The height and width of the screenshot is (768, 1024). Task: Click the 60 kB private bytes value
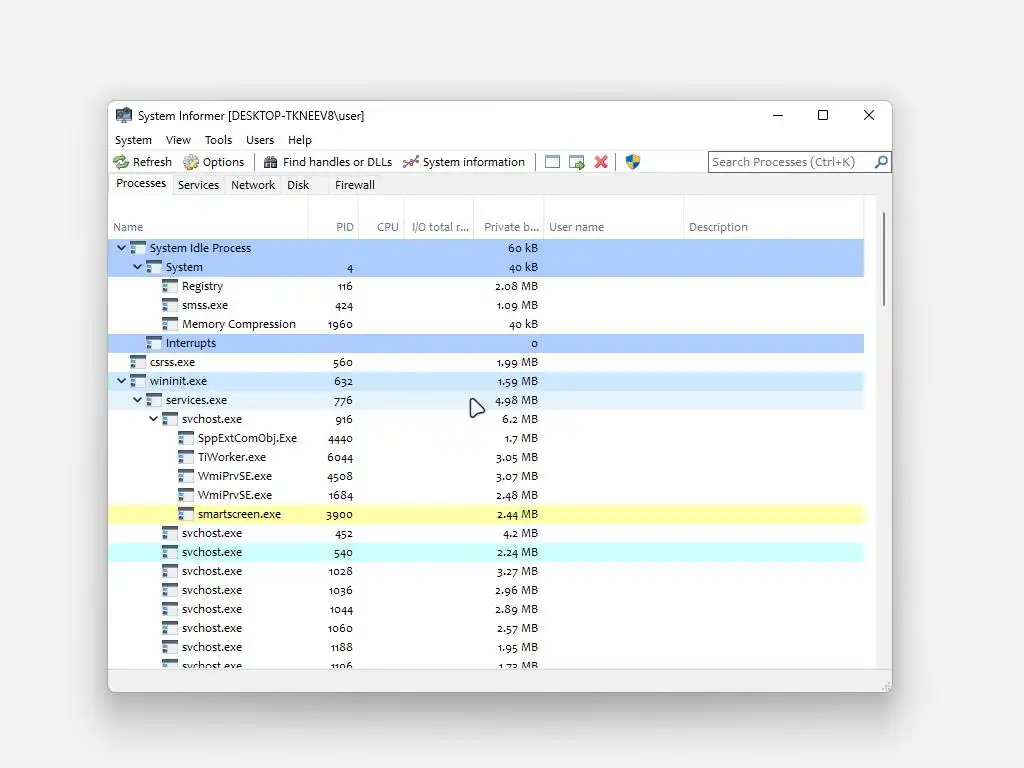click(522, 248)
